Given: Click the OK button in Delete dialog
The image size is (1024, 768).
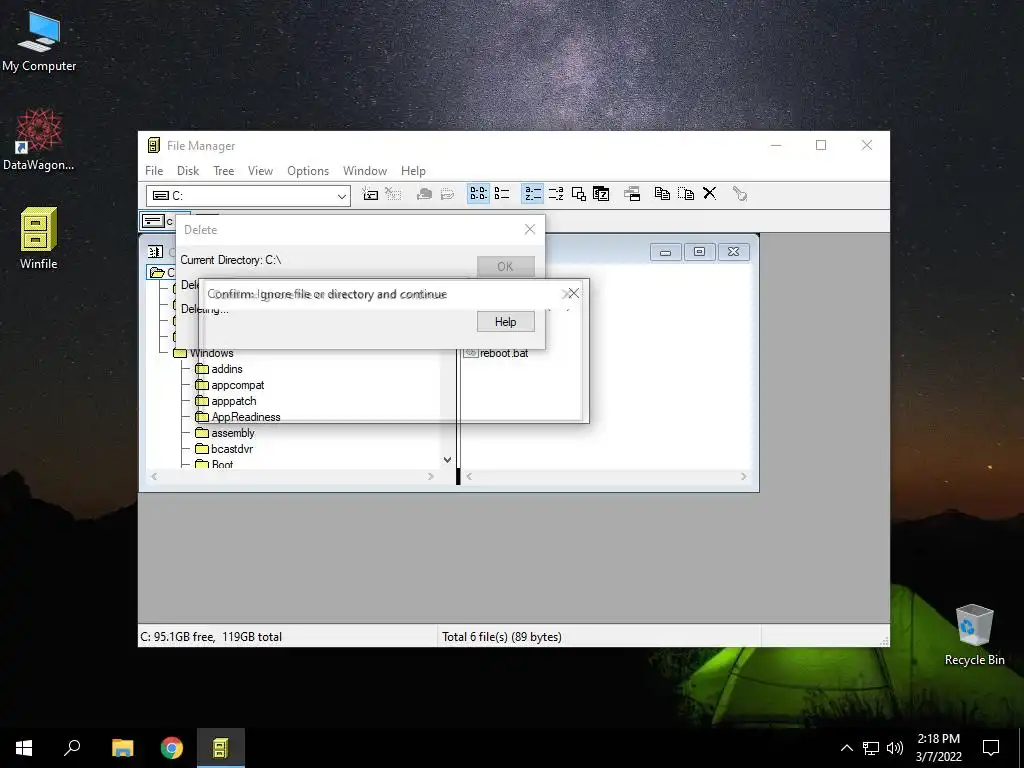Looking at the screenshot, I should (505, 266).
